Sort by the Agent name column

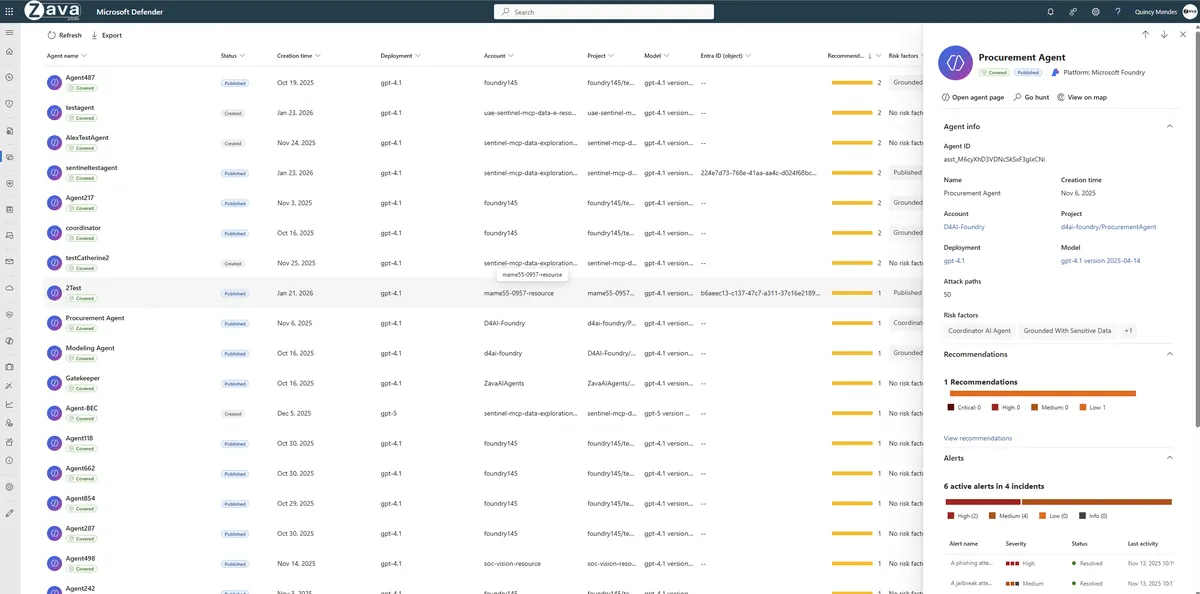(x=67, y=56)
